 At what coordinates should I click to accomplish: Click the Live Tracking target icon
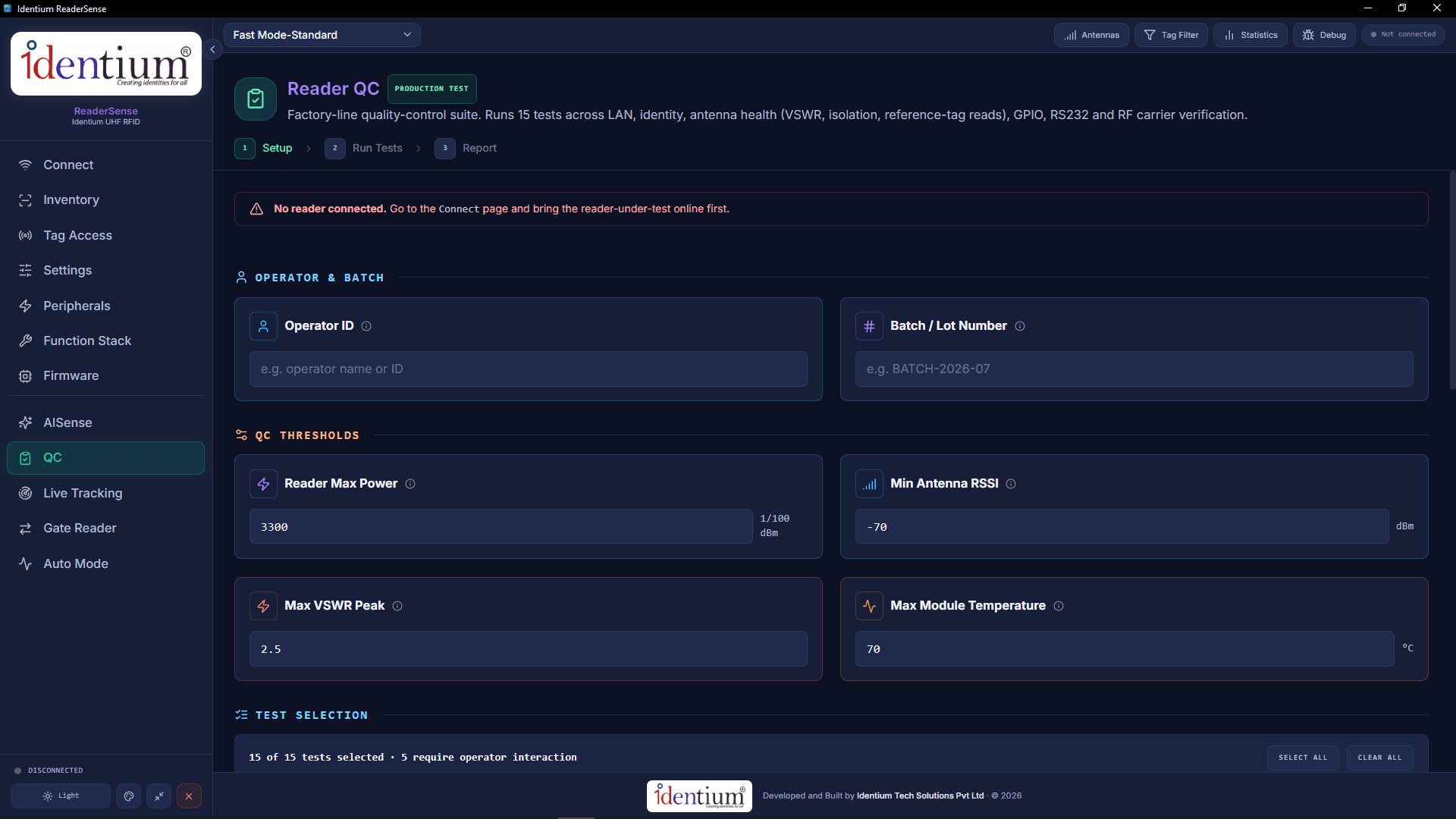(x=25, y=494)
